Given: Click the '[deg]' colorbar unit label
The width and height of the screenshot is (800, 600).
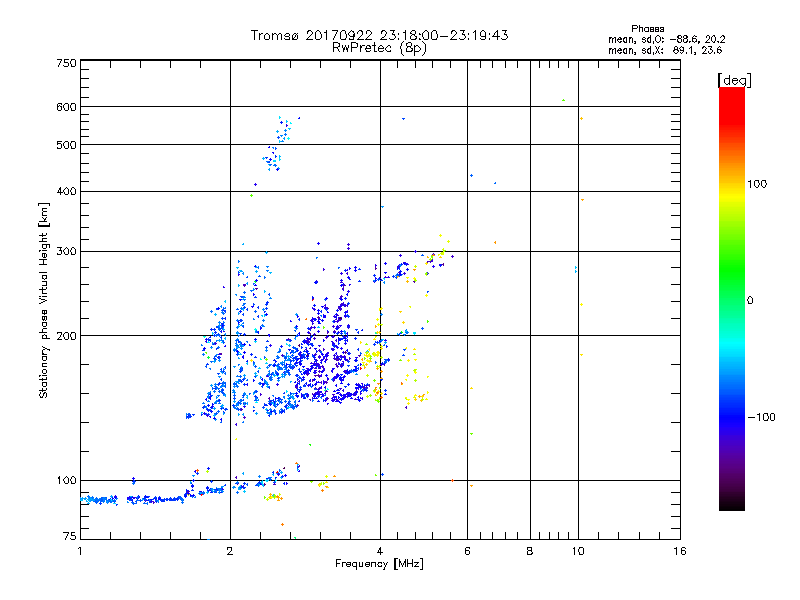Looking at the screenshot, I should coord(734,80).
